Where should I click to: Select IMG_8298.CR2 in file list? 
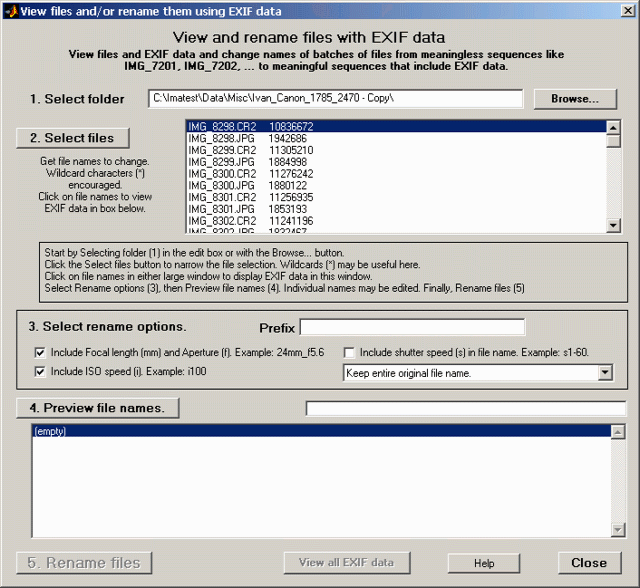point(396,126)
